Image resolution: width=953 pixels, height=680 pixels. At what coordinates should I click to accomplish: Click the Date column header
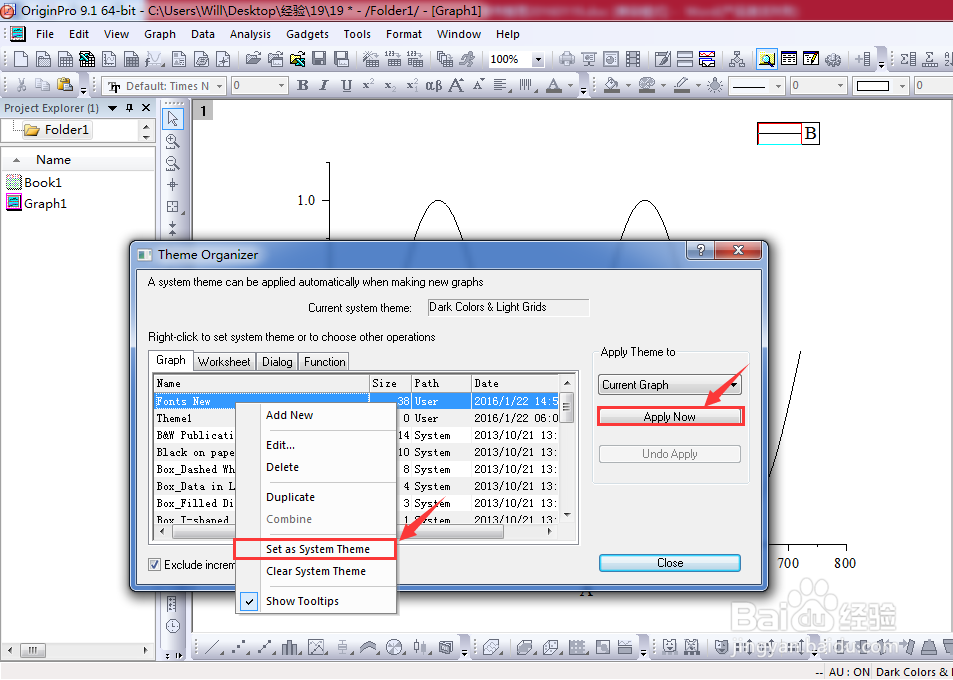(515, 383)
